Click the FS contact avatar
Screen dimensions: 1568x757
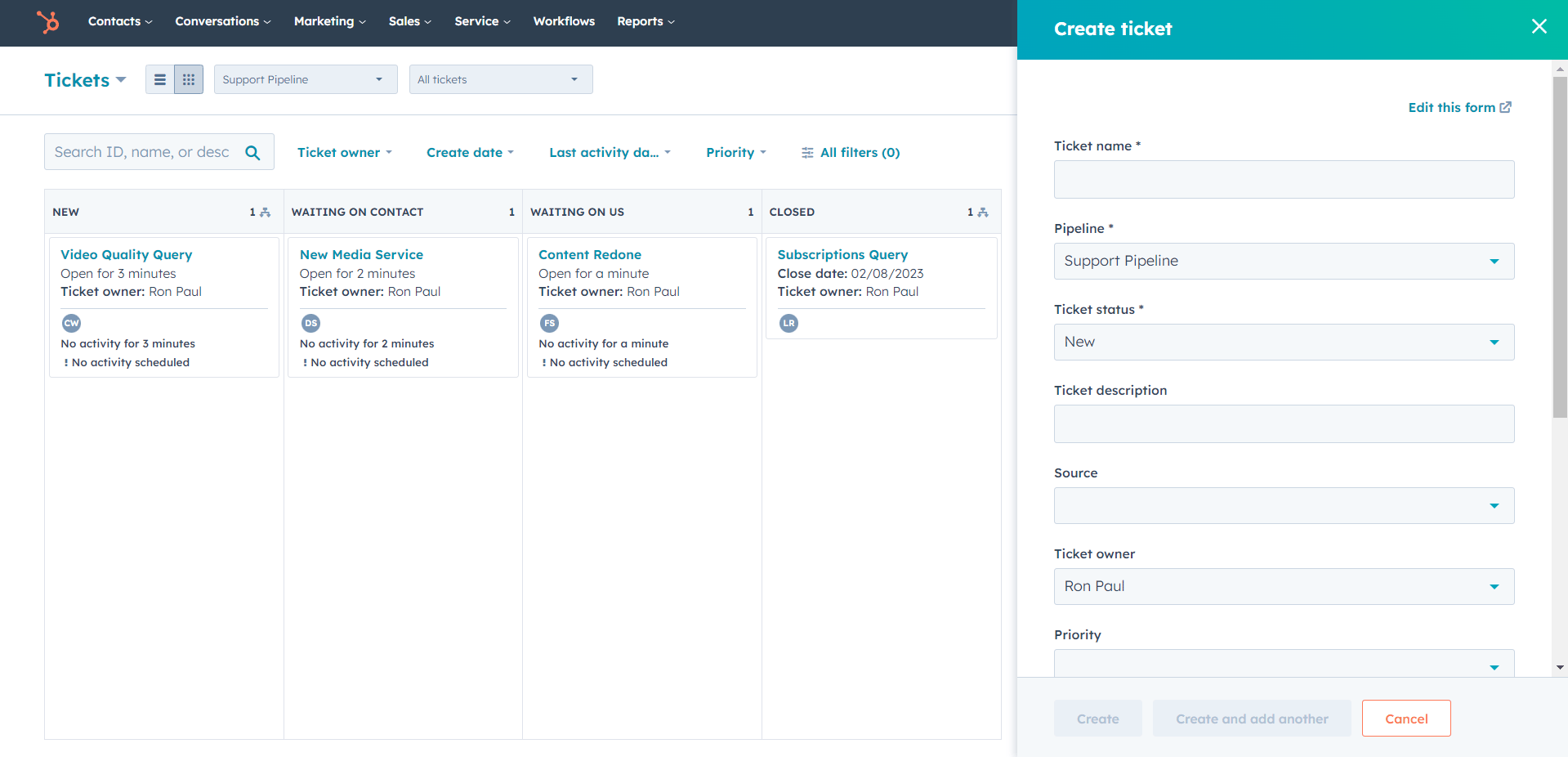pyautogui.click(x=550, y=323)
